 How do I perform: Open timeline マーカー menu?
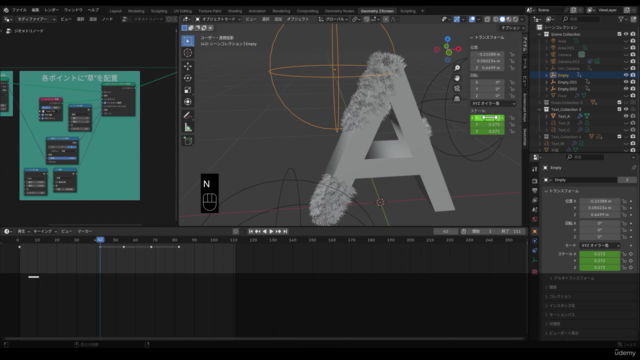tap(84, 231)
